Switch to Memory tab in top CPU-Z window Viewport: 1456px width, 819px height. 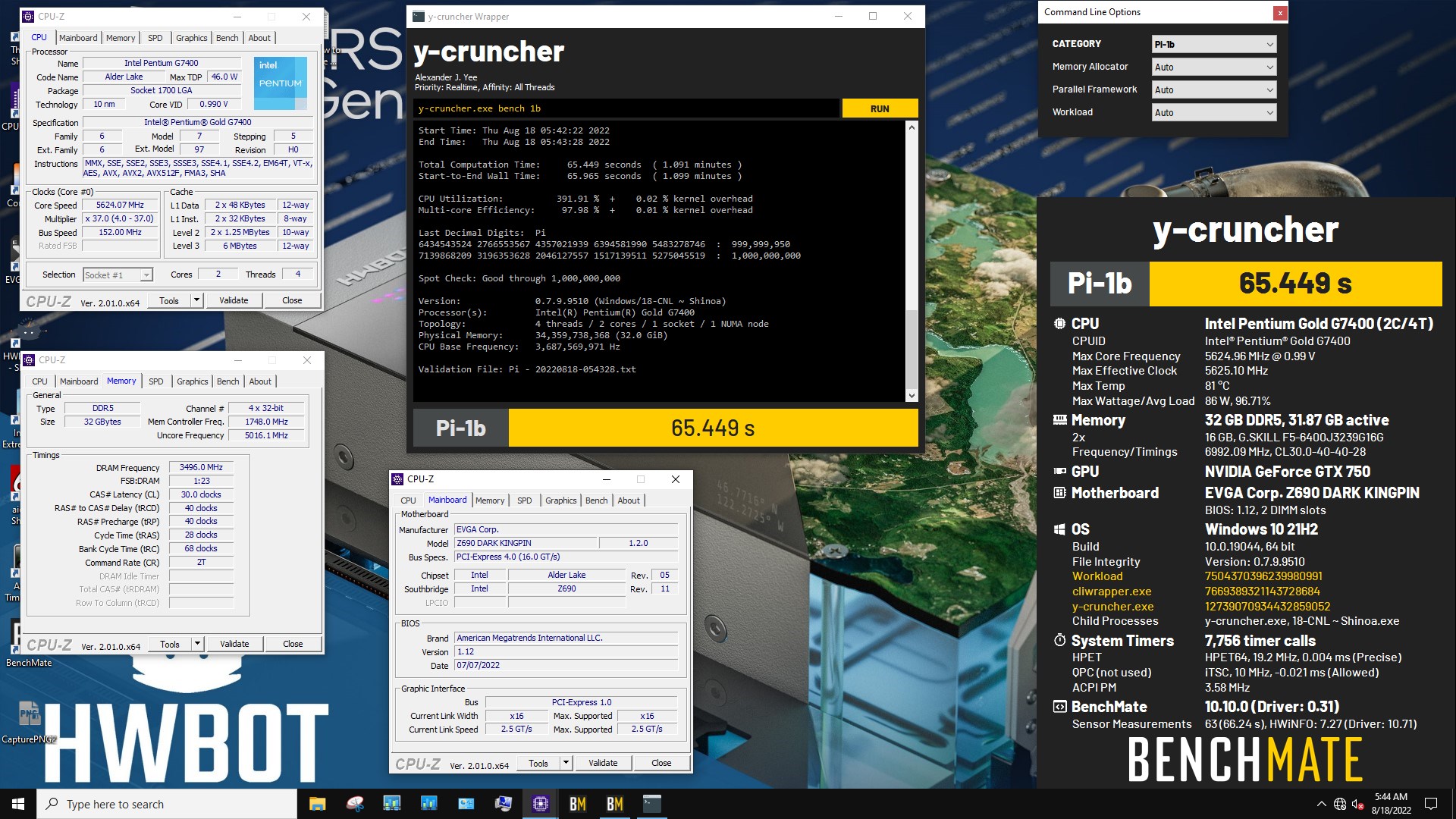point(121,38)
